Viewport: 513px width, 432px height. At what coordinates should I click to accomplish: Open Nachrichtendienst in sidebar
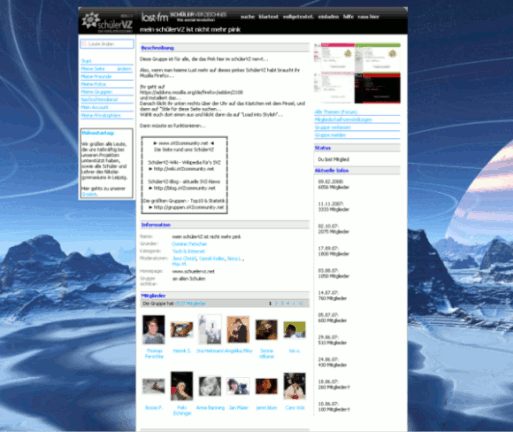99,99
